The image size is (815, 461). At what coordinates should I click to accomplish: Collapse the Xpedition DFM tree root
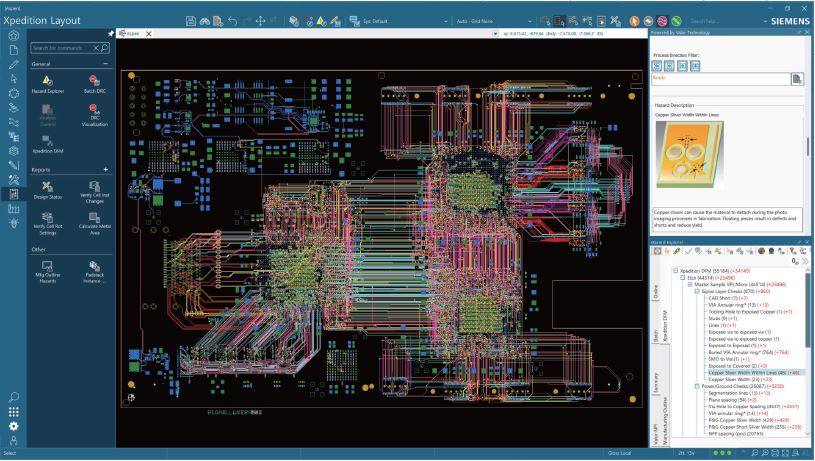click(x=676, y=271)
